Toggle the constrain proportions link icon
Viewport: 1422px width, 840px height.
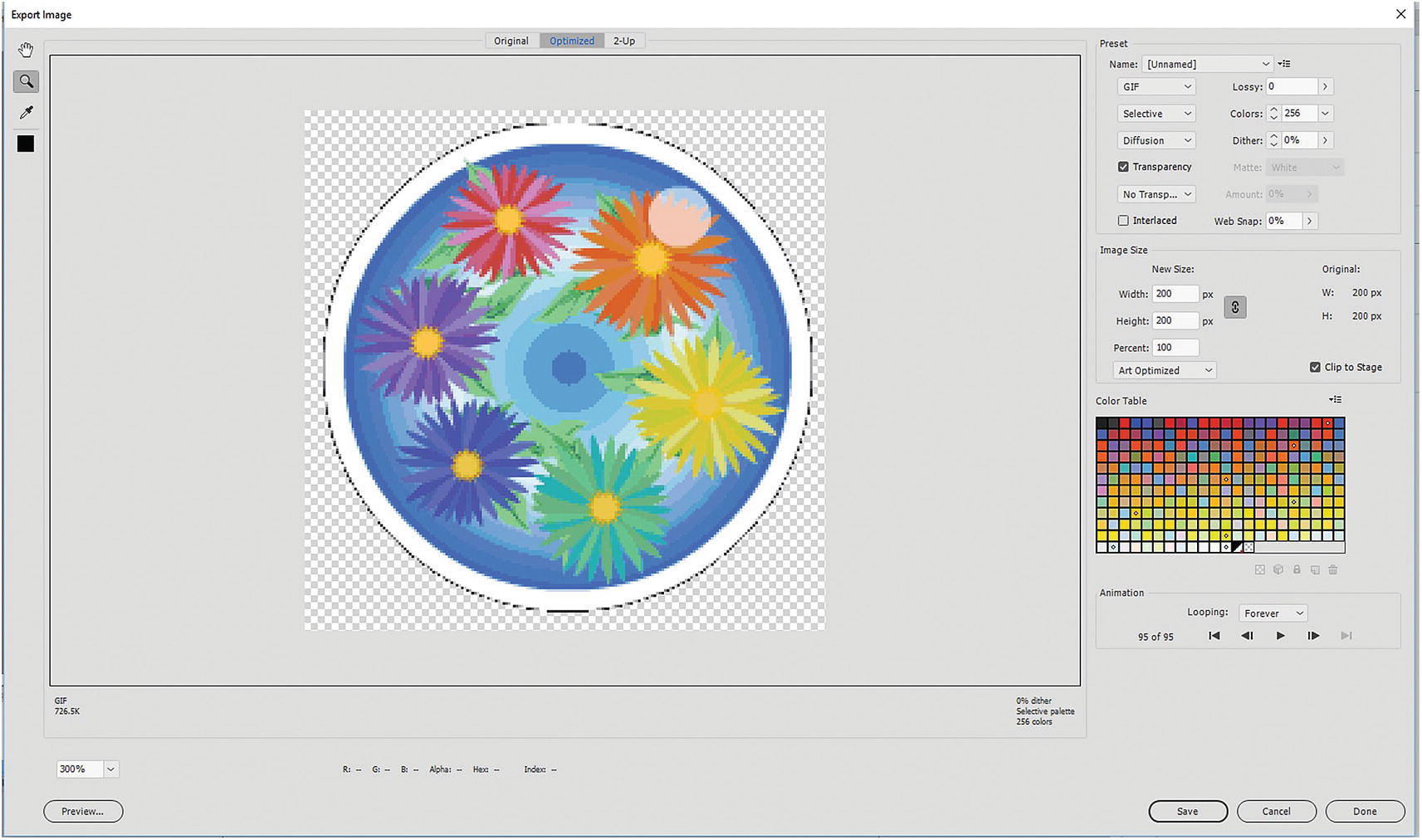tap(1234, 308)
